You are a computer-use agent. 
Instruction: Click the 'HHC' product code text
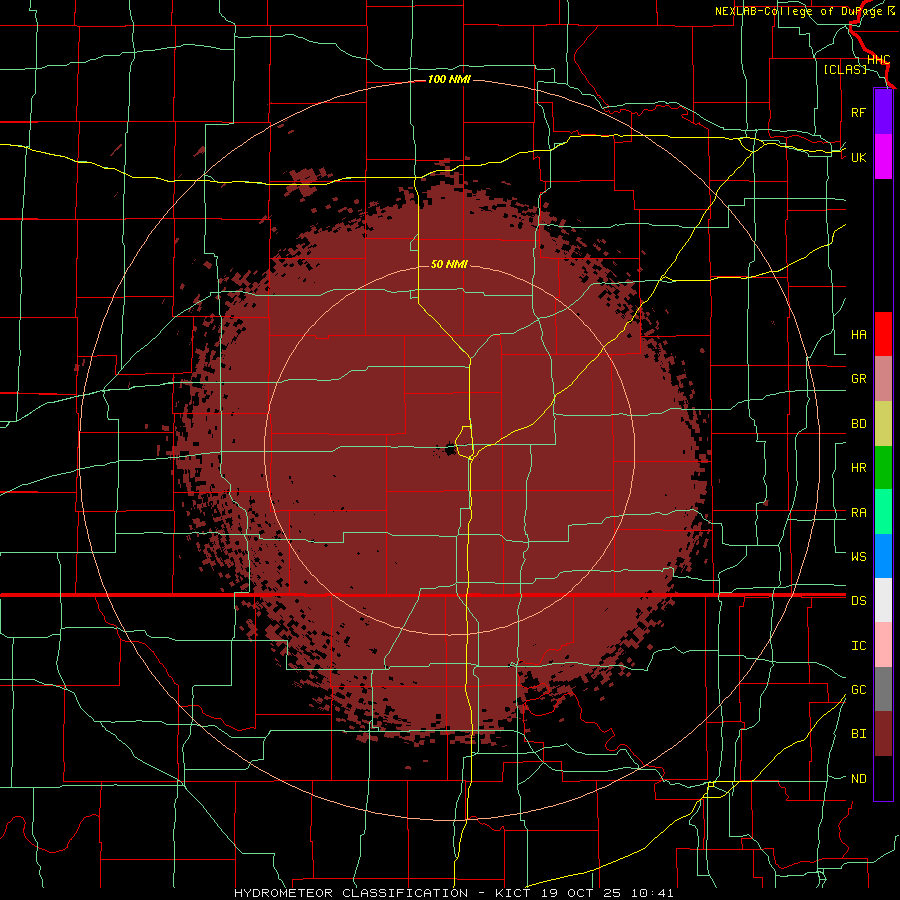879,60
